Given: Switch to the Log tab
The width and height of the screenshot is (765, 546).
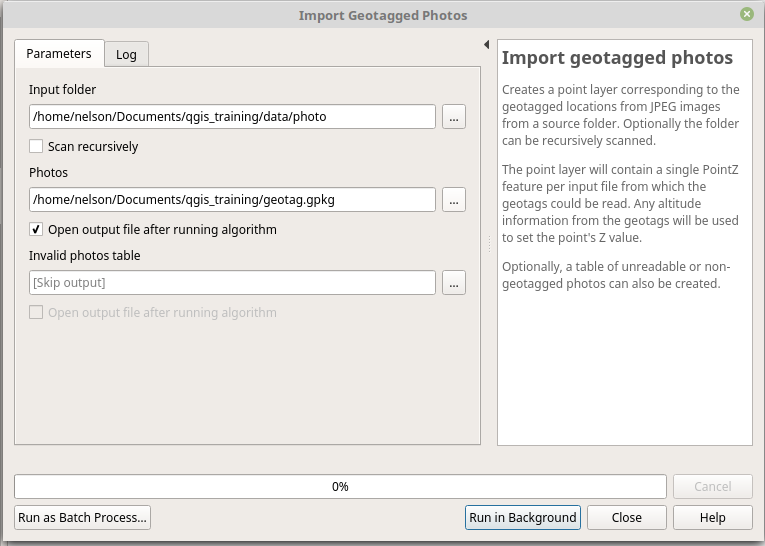Looking at the screenshot, I should pos(126,54).
